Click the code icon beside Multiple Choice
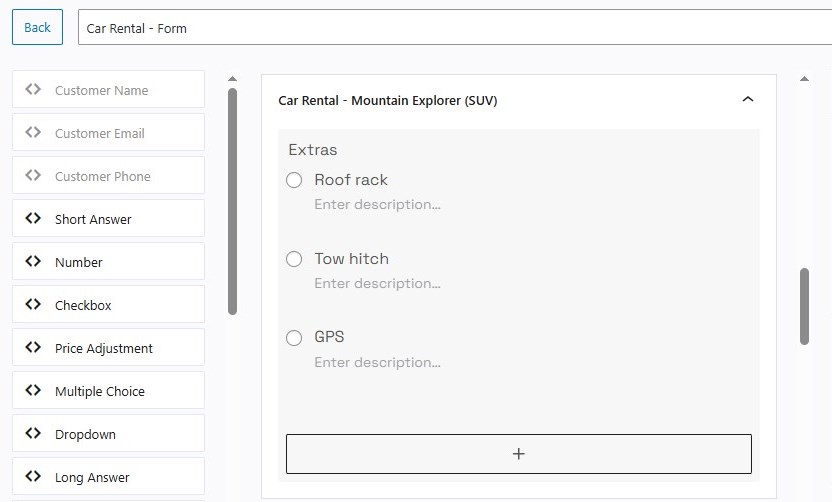The width and height of the screenshot is (832, 502). coord(33,390)
